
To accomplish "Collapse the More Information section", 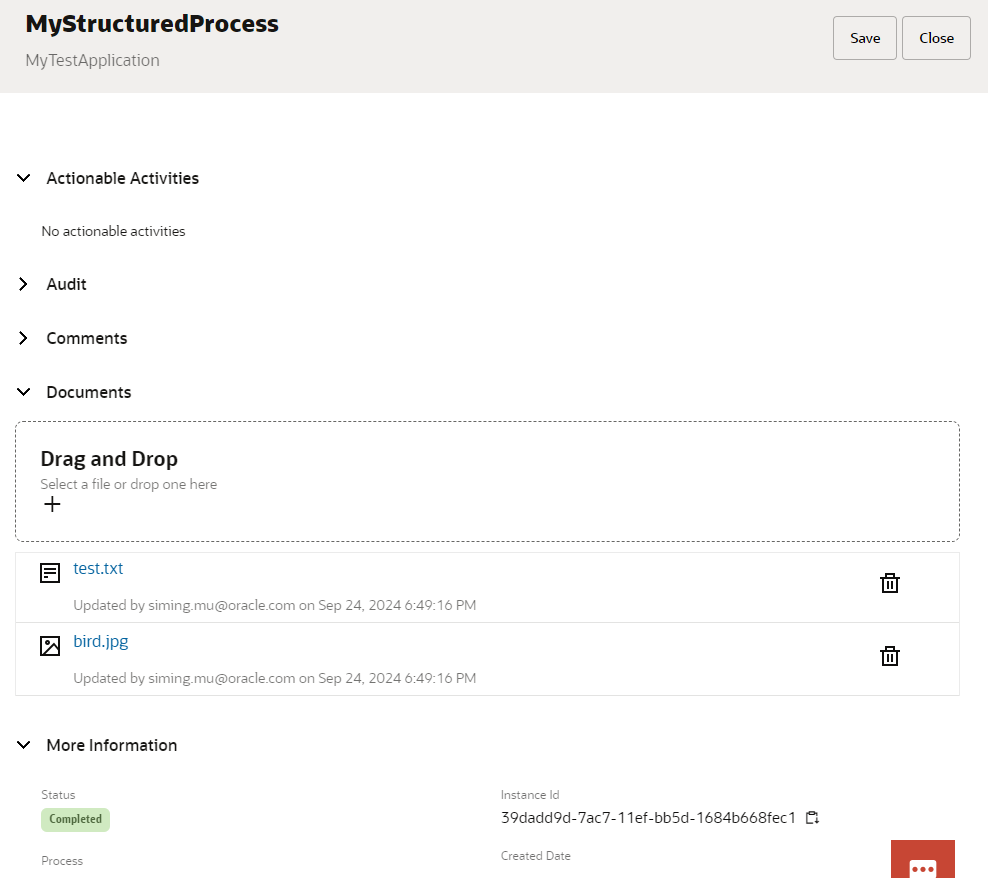I will [24, 745].
